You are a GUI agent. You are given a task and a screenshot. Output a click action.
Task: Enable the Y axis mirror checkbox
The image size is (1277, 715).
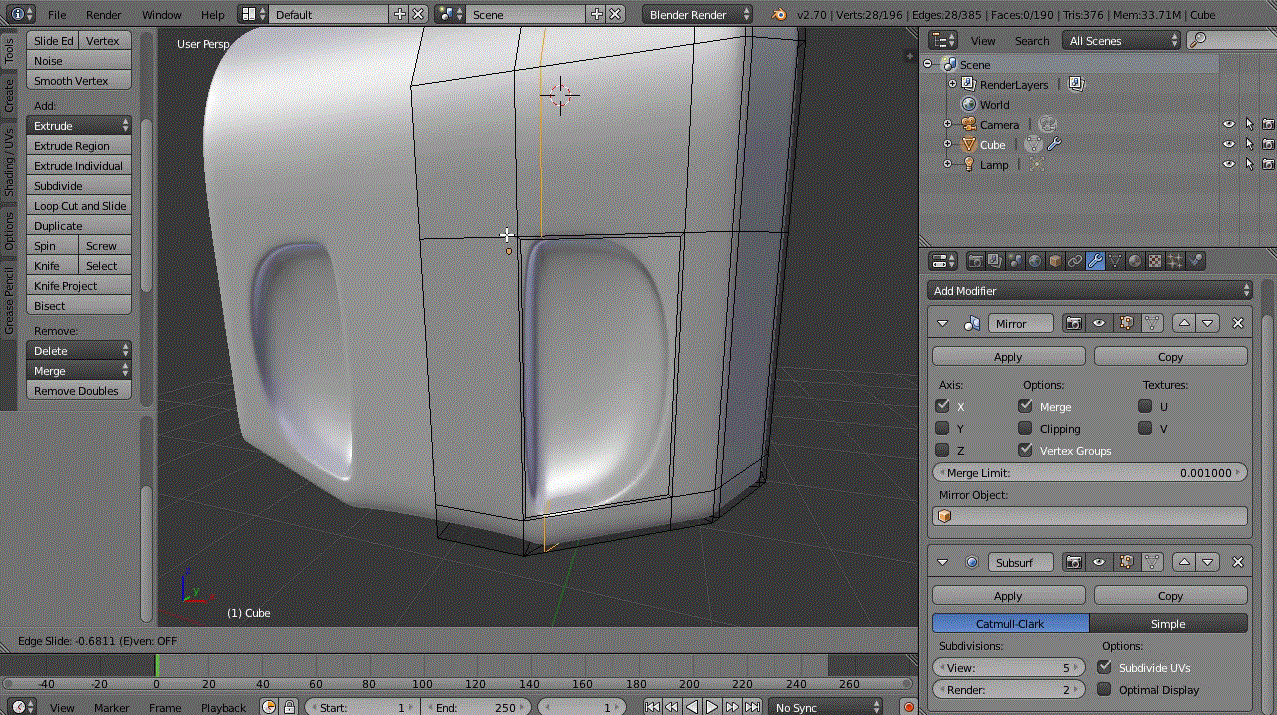tap(942, 428)
